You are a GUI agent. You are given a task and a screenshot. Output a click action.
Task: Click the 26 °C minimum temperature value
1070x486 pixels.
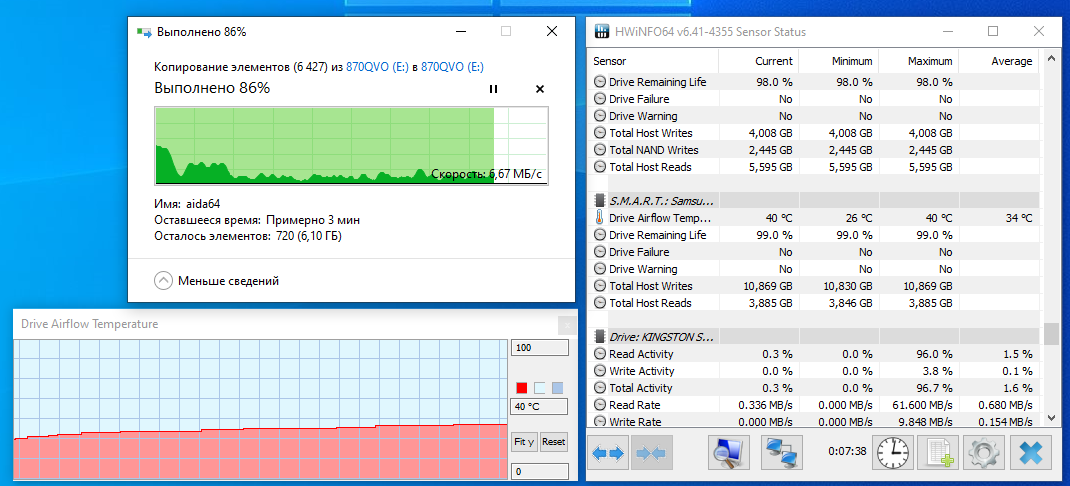(858, 218)
